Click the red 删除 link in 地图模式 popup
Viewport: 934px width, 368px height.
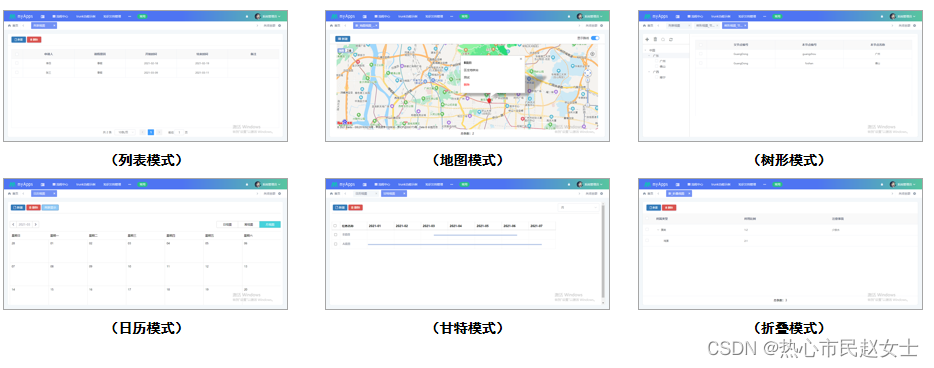(x=467, y=84)
